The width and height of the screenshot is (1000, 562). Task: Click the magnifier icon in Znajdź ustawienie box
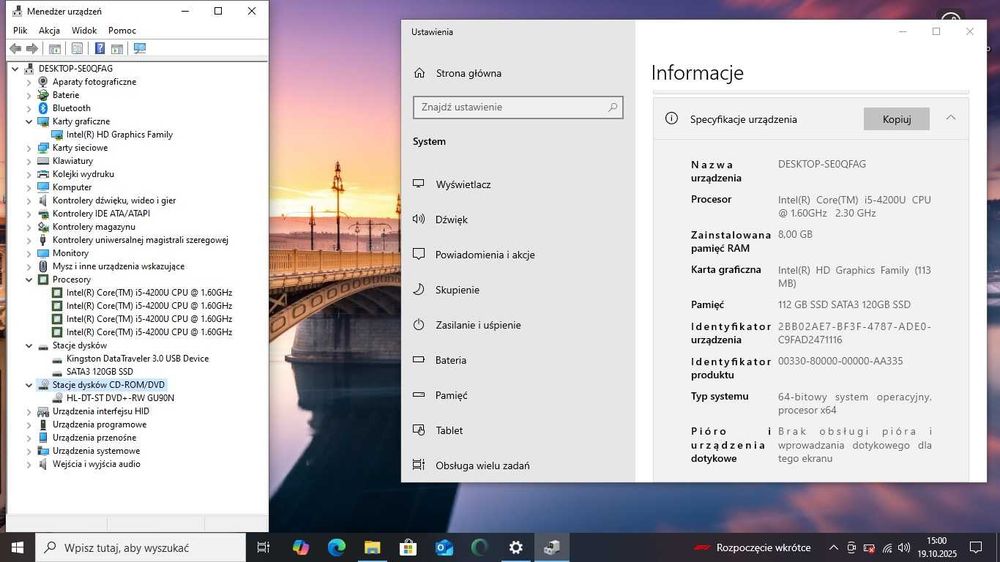coord(612,107)
